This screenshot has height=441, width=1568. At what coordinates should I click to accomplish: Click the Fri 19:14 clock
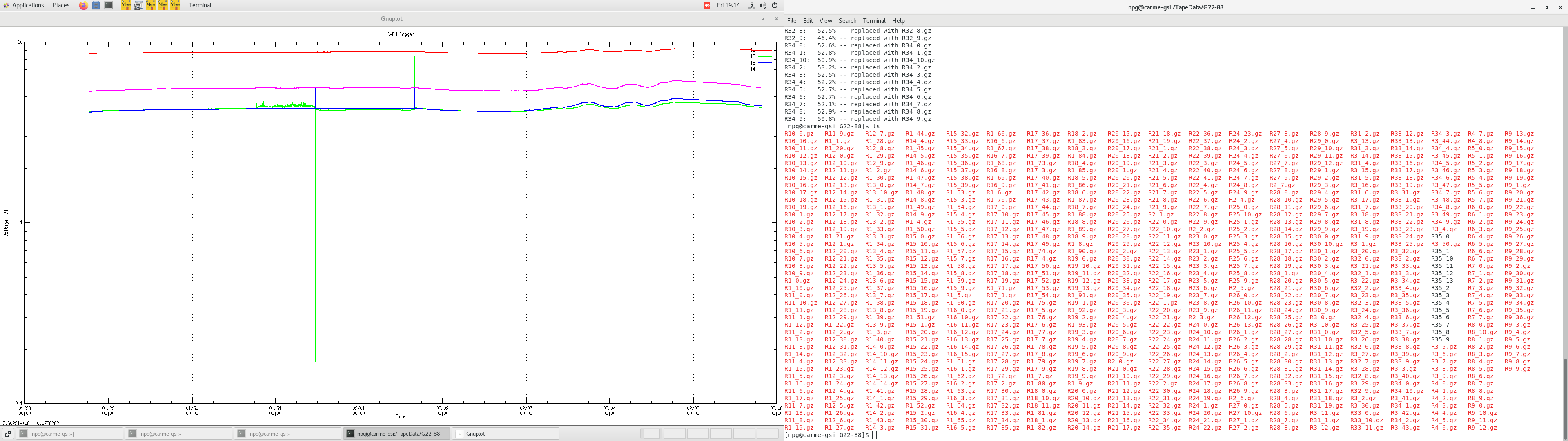pos(728,5)
